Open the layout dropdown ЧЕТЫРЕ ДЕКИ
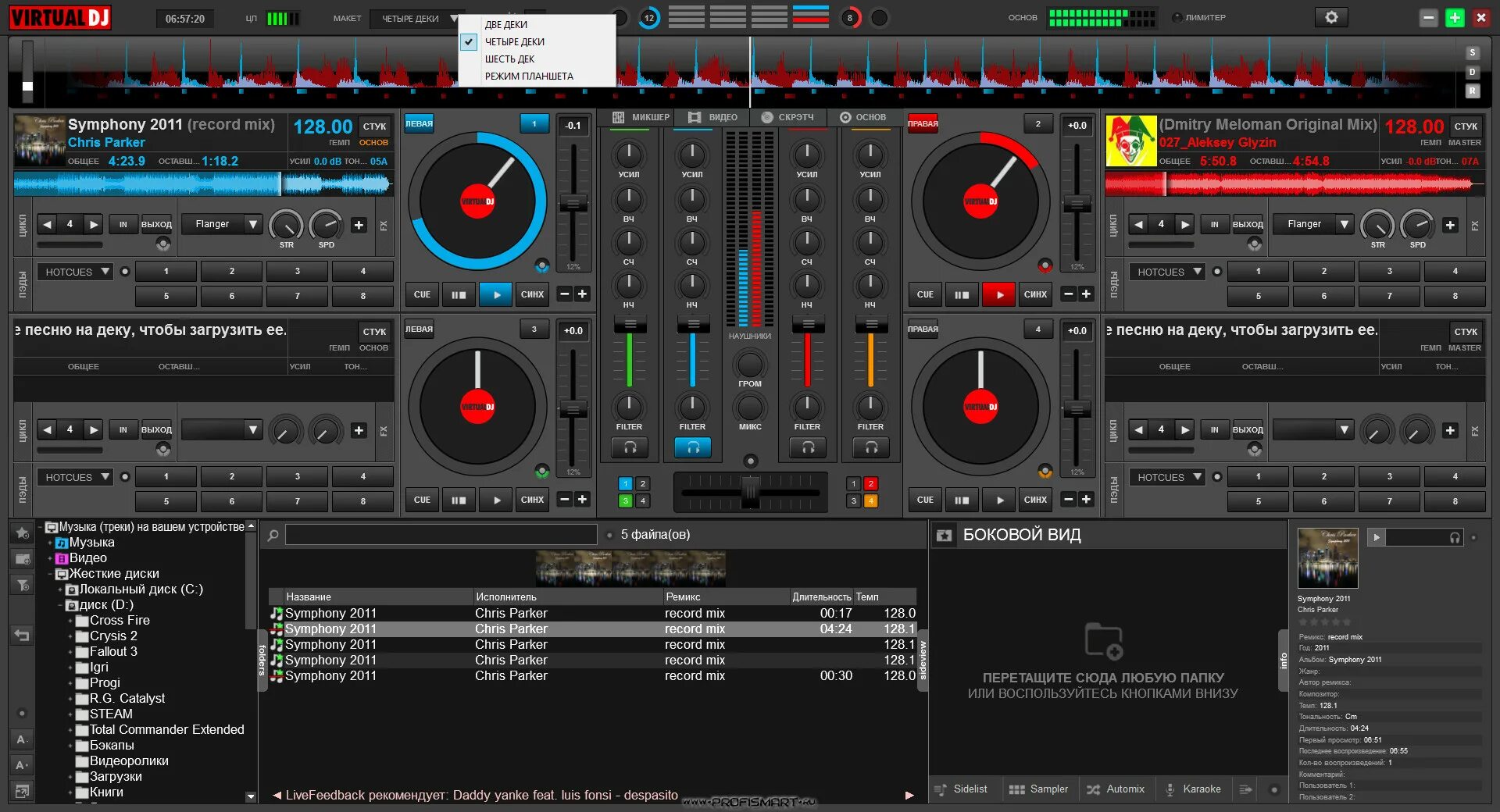The width and height of the screenshot is (1500, 812). [416, 18]
